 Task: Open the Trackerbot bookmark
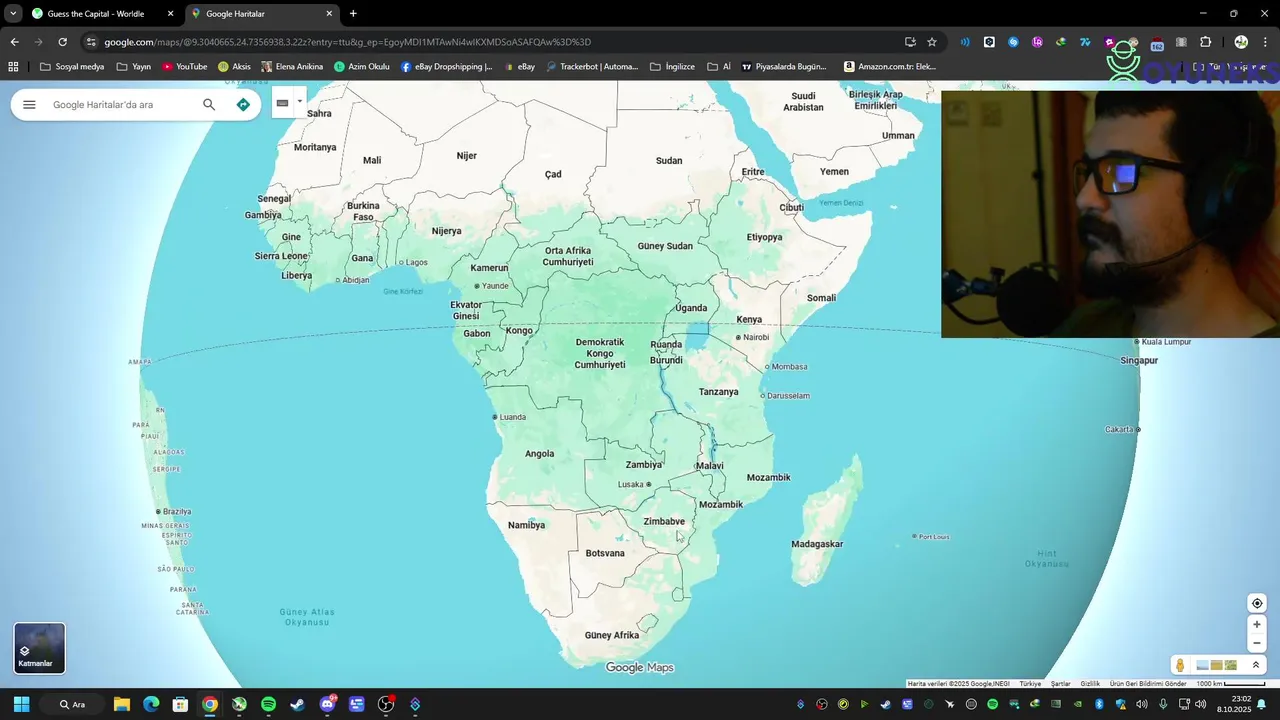pyautogui.click(x=592, y=67)
